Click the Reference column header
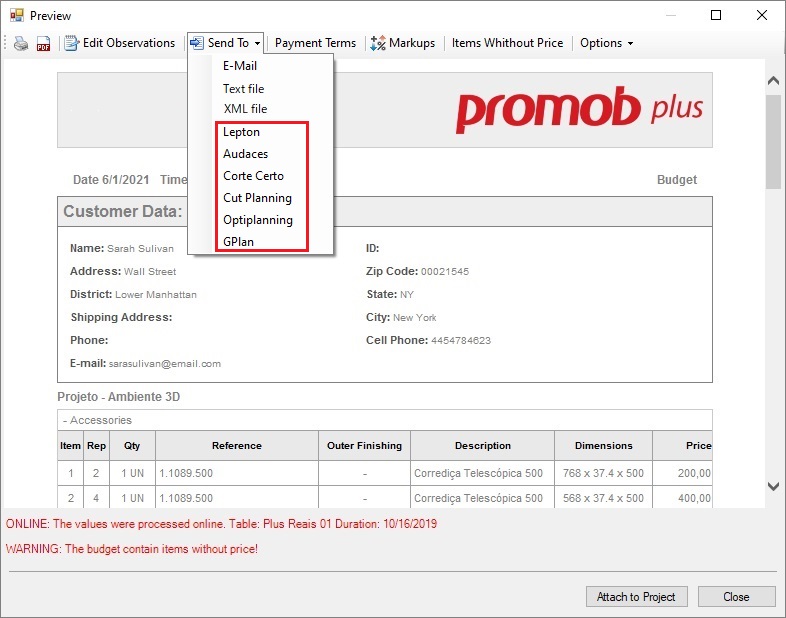Image resolution: width=786 pixels, height=618 pixels. [237, 446]
